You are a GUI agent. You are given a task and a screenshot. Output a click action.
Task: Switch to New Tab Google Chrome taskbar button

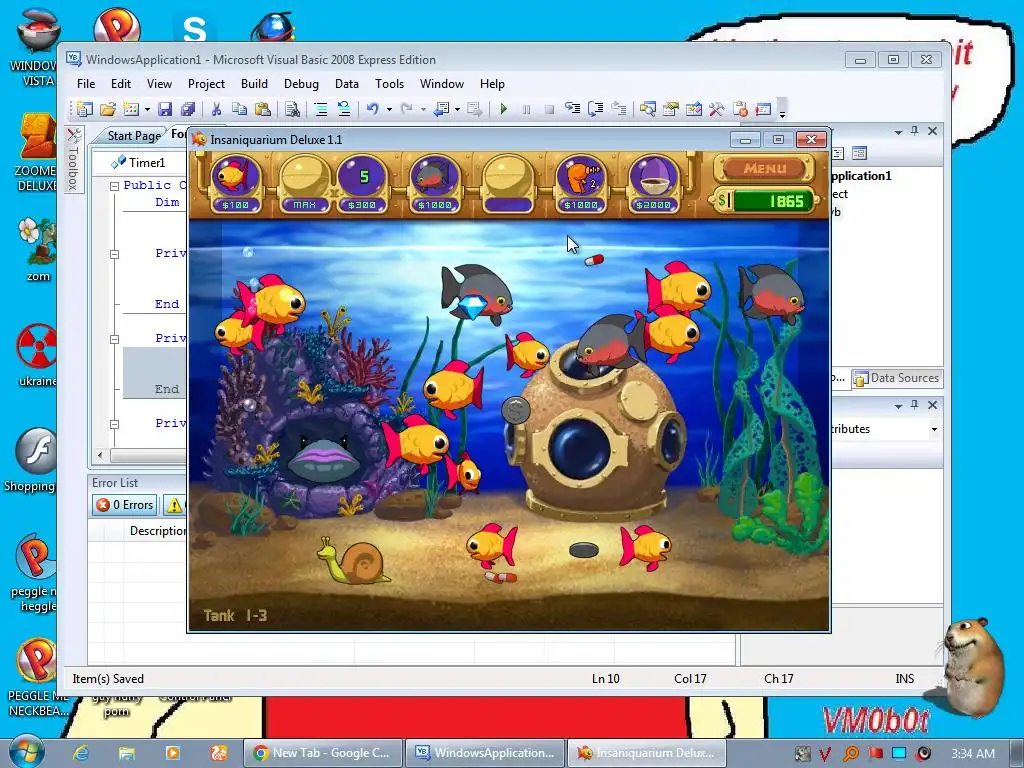pos(322,752)
